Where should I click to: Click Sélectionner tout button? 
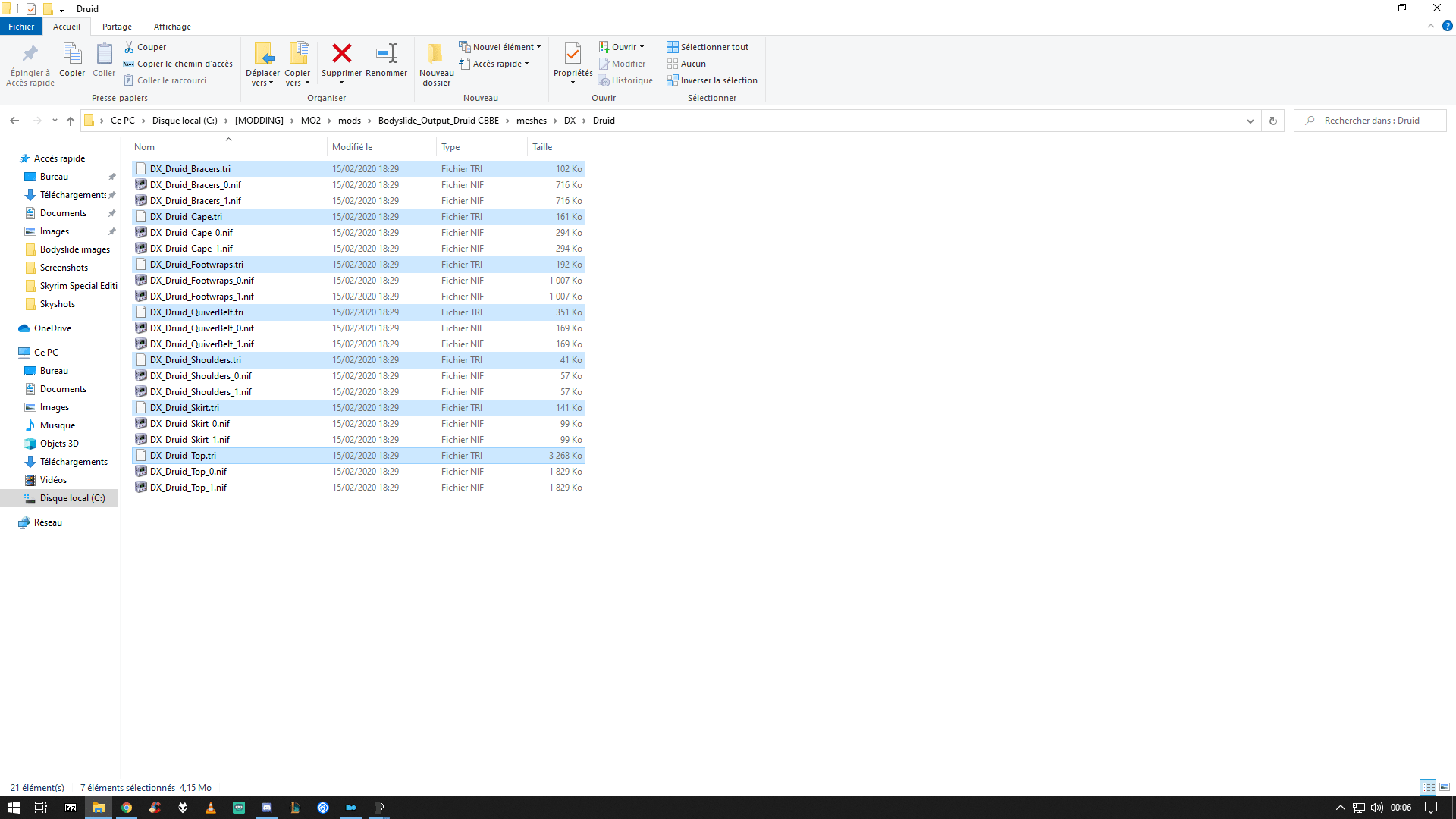click(x=707, y=47)
